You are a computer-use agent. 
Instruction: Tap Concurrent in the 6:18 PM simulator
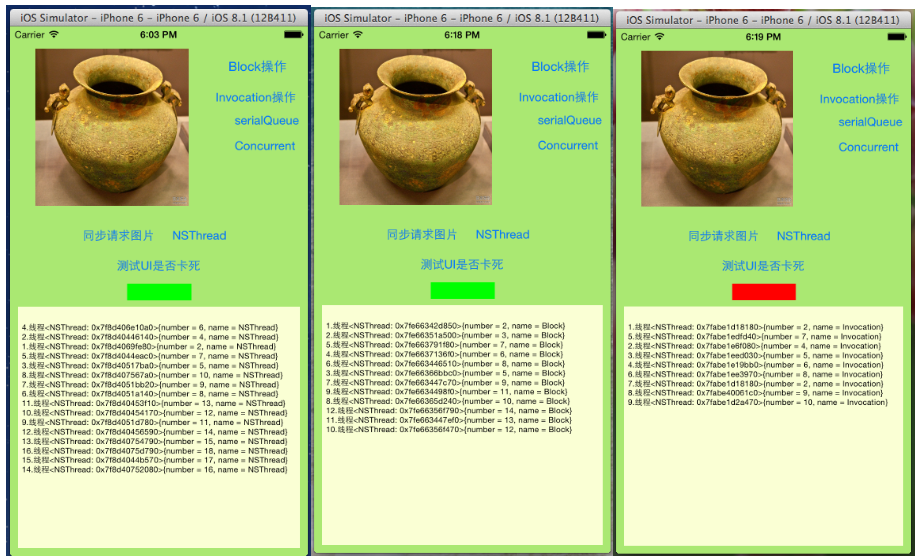(x=568, y=145)
